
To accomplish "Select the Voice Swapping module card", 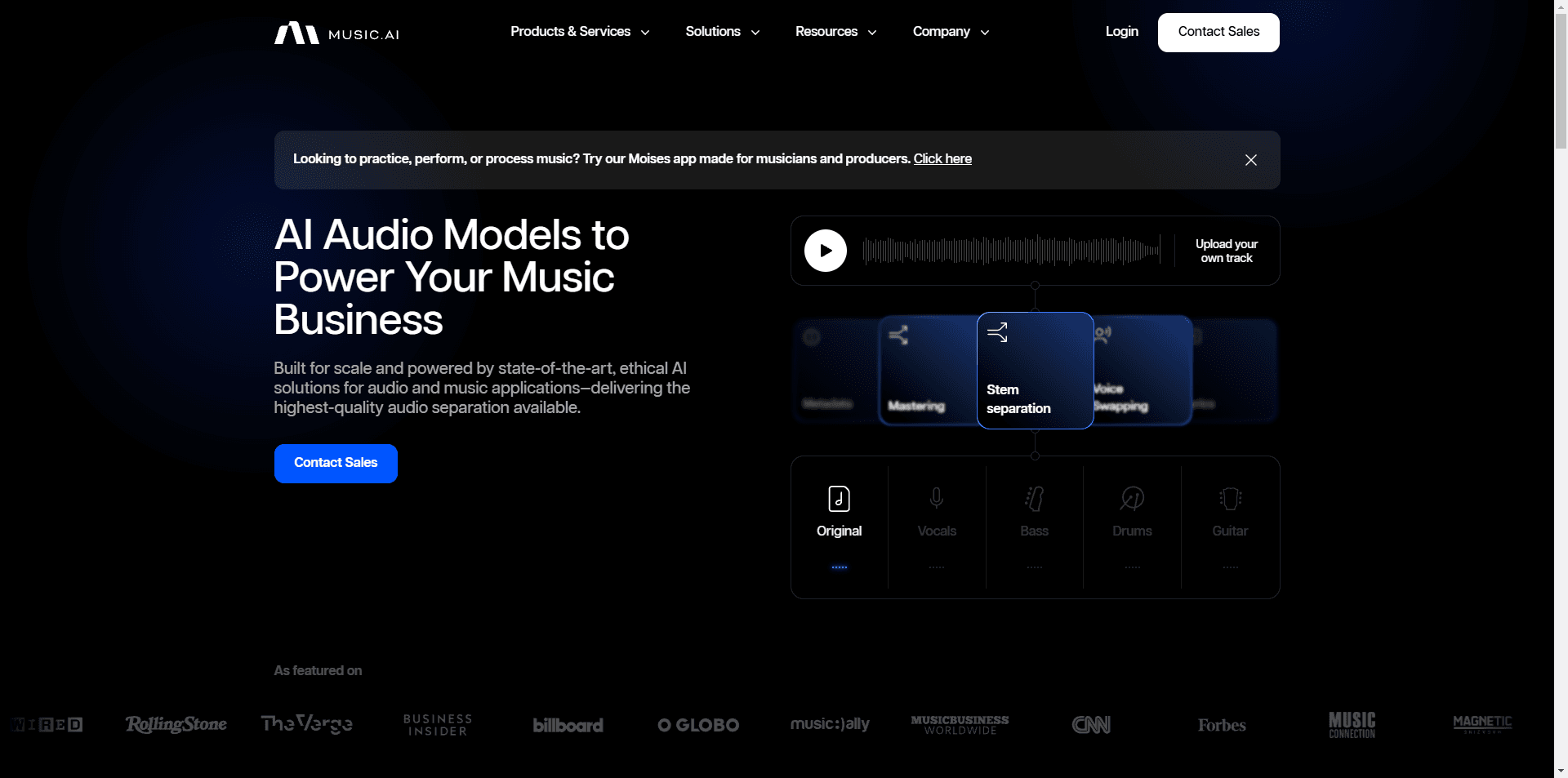I will pos(1143,370).
